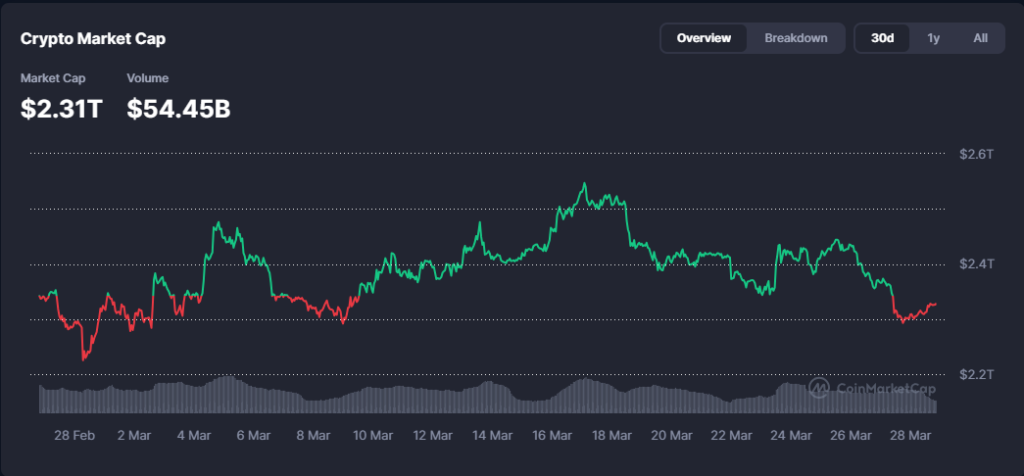This screenshot has height=476, width=1024.
Task: Click the $2.4T y-axis label
Action: click(975, 264)
